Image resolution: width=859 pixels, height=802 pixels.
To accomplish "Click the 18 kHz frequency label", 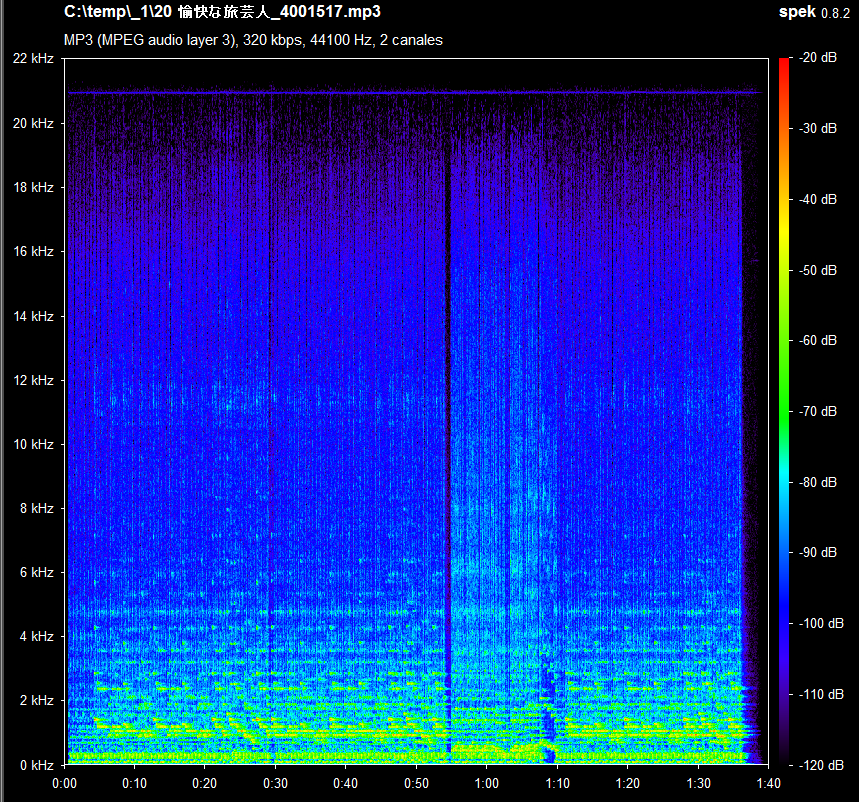I will 33,187.
